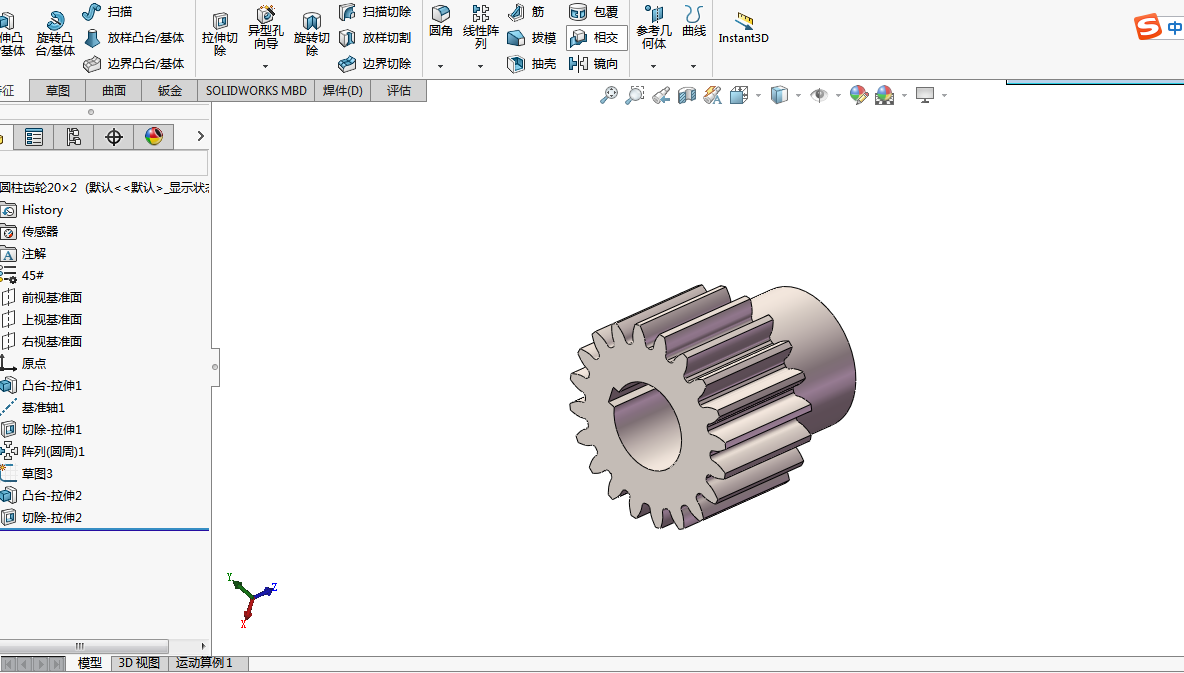Open the DisplayManager color ball tab

point(153,137)
